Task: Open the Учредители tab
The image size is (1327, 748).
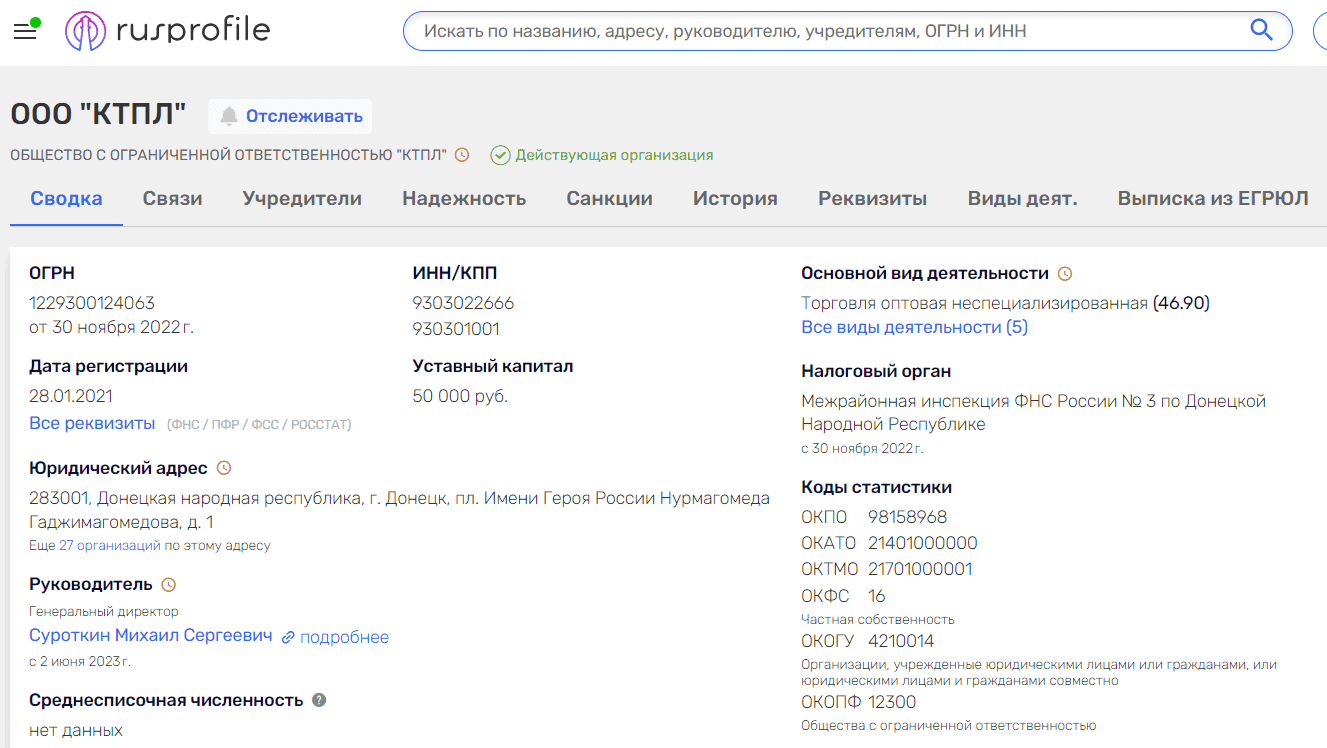Action: pos(302,198)
